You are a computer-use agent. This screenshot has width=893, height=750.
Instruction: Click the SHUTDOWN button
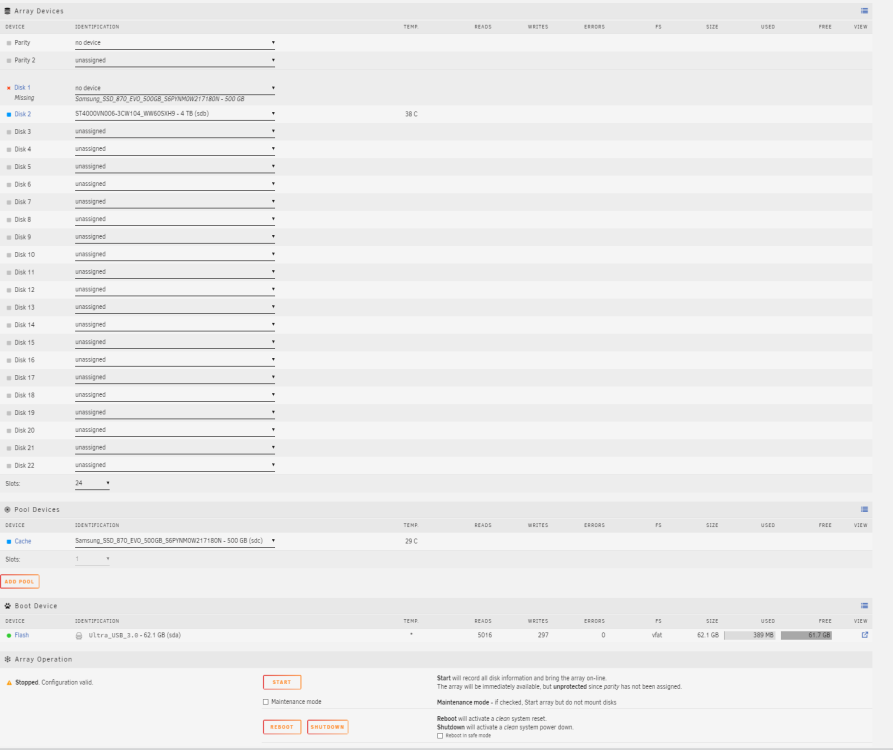click(327, 727)
